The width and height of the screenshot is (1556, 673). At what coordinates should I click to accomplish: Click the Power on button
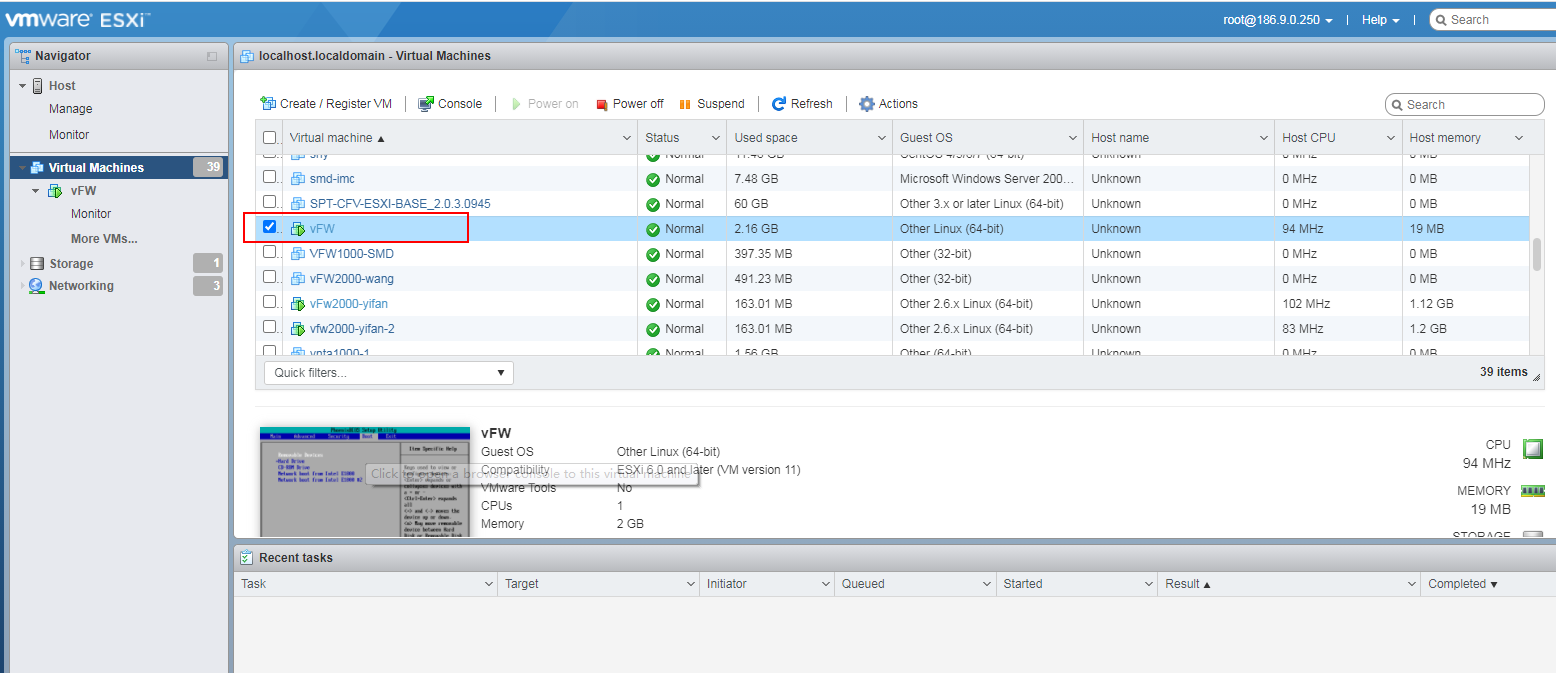pos(545,103)
